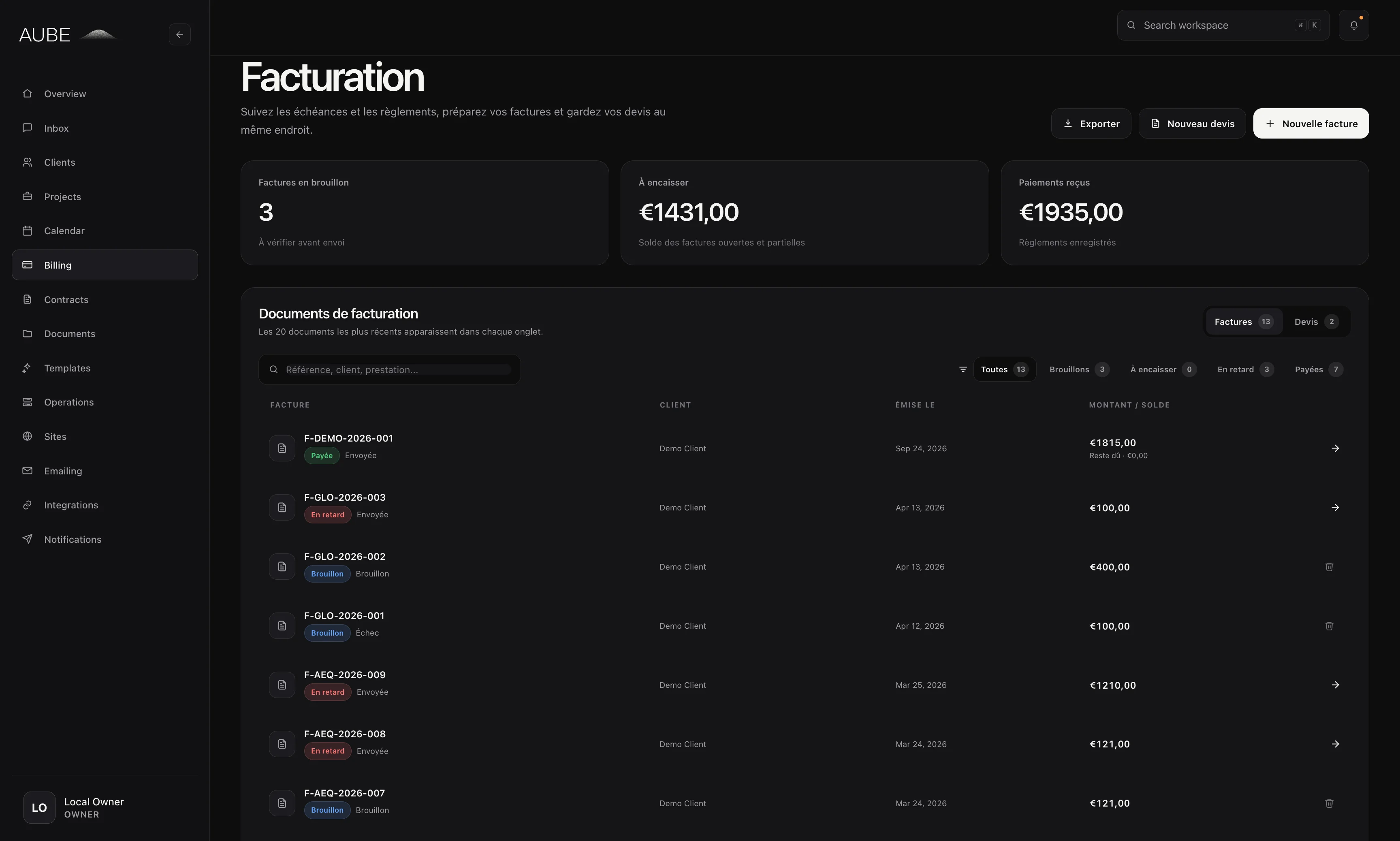Click the date Sep 24, 2026

coord(921,449)
